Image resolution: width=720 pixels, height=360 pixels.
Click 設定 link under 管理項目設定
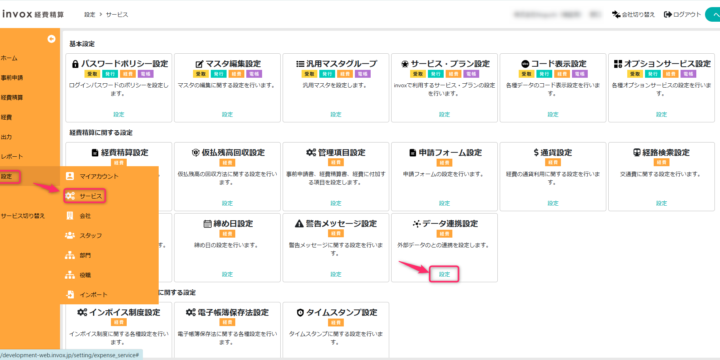click(336, 203)
